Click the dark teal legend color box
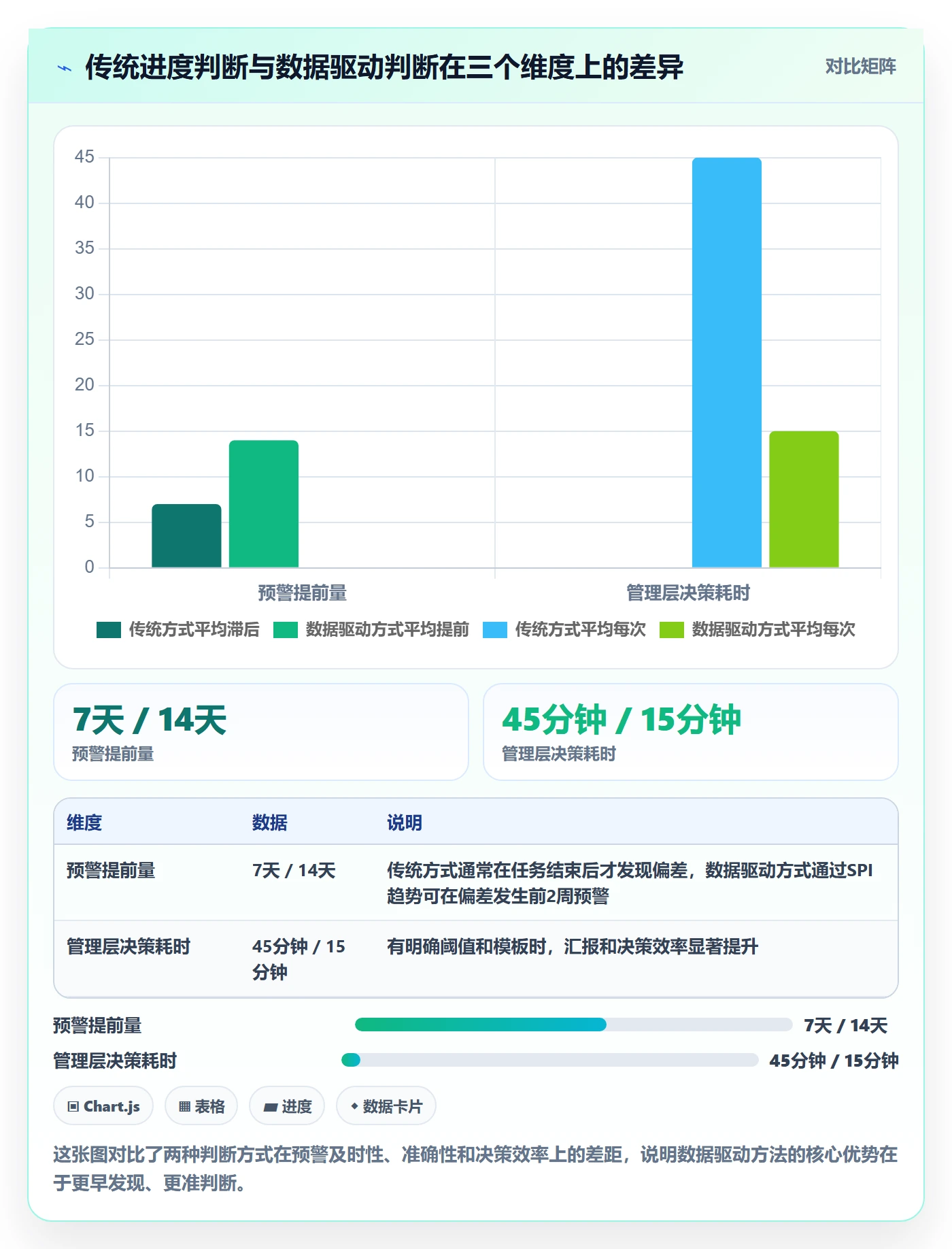The width and height of the screenshot is (952, 1249). (109, 630)
